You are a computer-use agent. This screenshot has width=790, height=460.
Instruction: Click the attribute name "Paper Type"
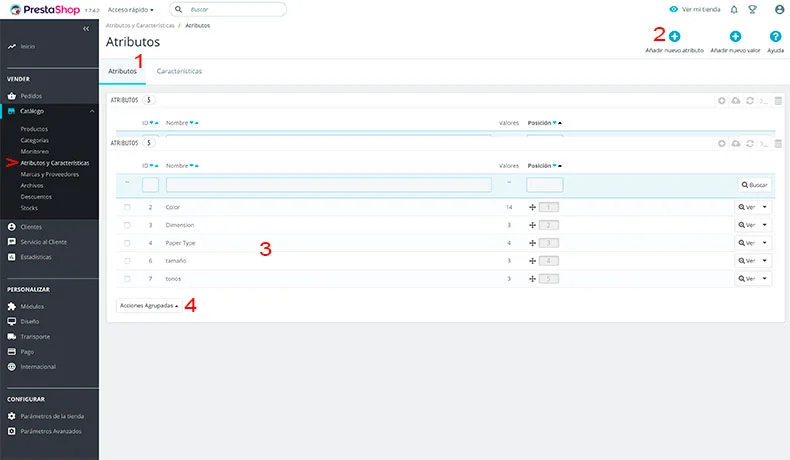180,243
